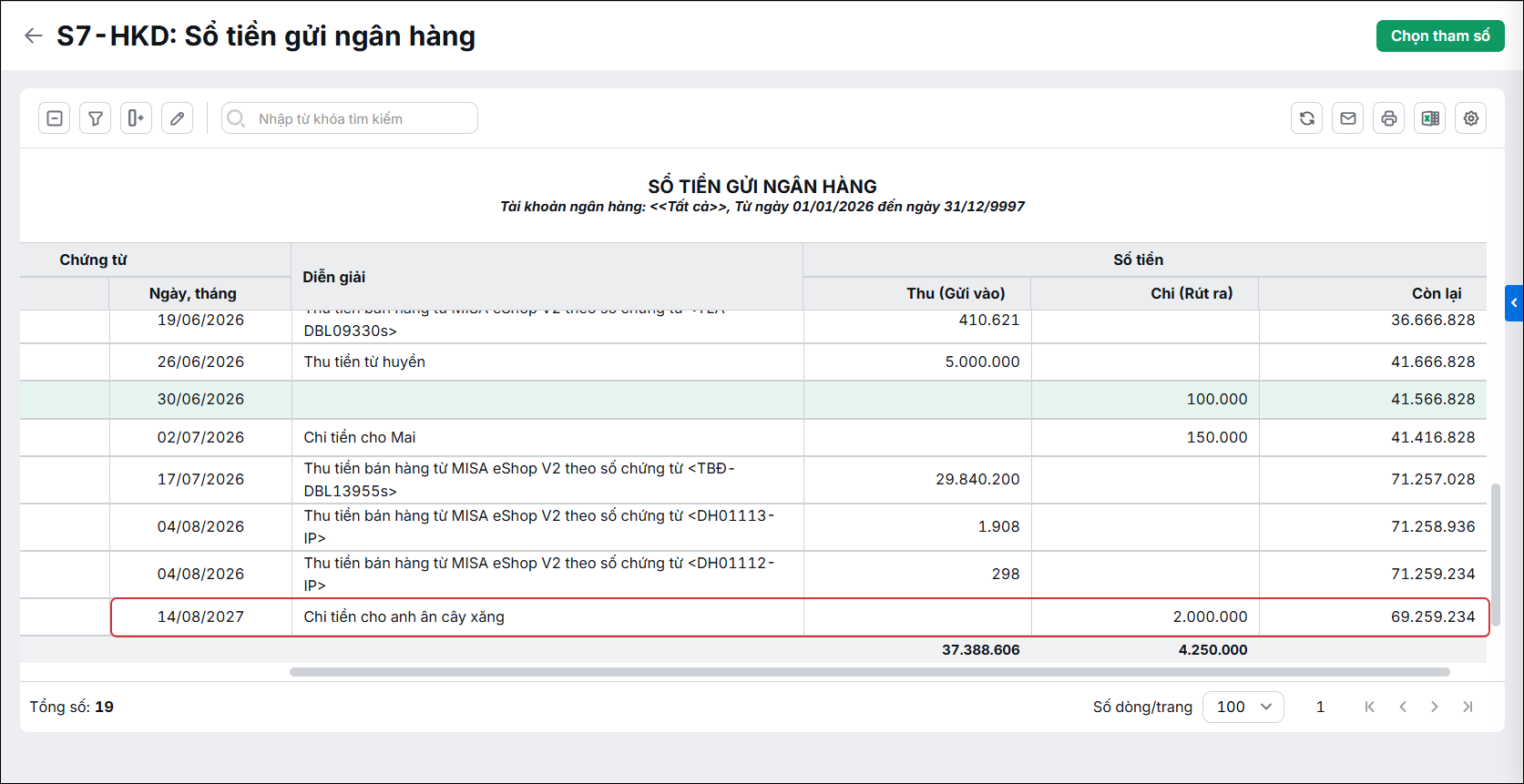Export the report to Excel
This screenshot has width=1524, height=784.
coord(1430,118)
